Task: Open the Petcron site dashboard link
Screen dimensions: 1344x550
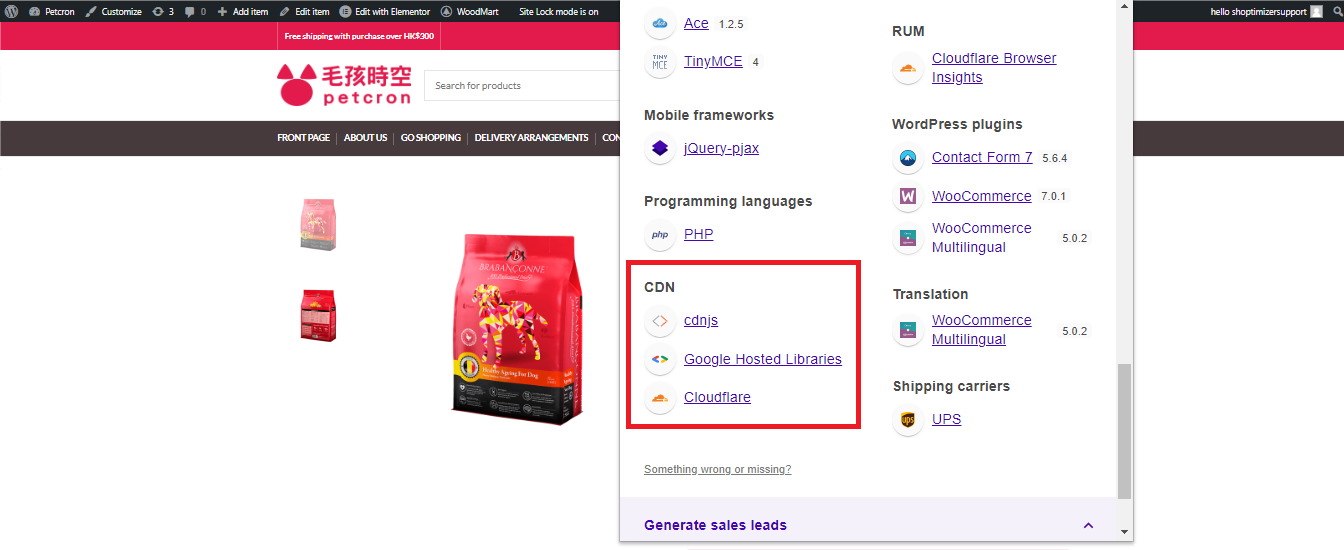Action: coord(52,11)
